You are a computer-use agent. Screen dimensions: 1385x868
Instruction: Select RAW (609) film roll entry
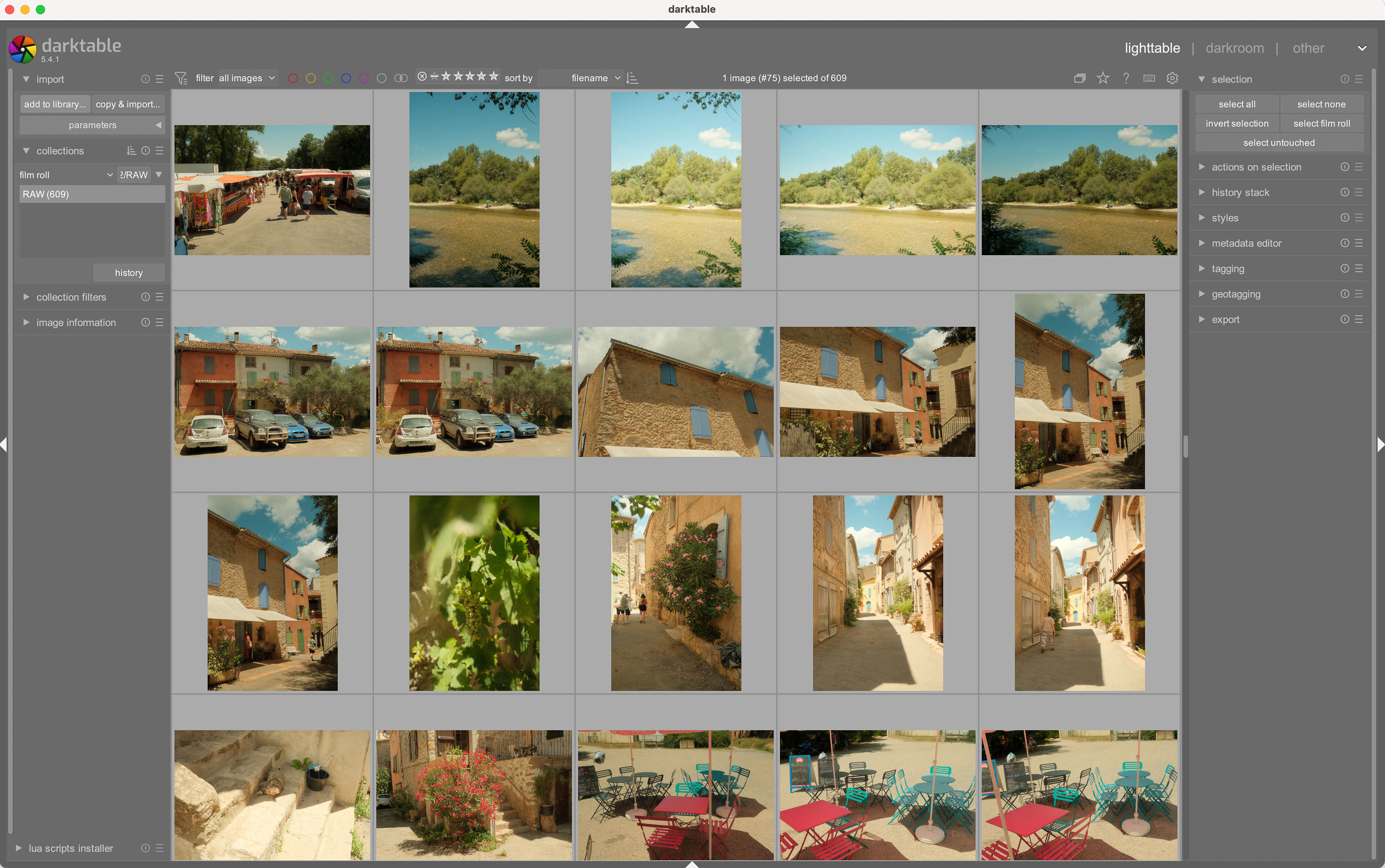(92, 194)
